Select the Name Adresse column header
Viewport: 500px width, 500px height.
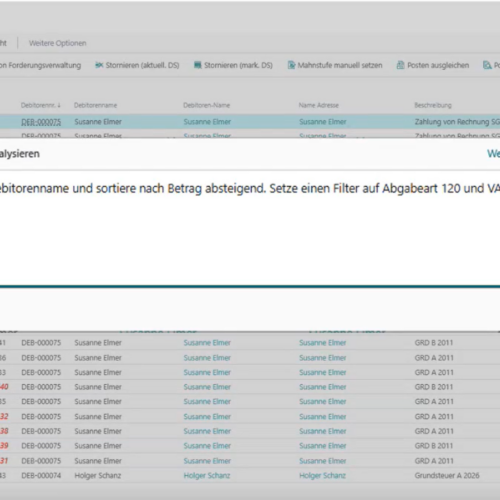[319, 105]
